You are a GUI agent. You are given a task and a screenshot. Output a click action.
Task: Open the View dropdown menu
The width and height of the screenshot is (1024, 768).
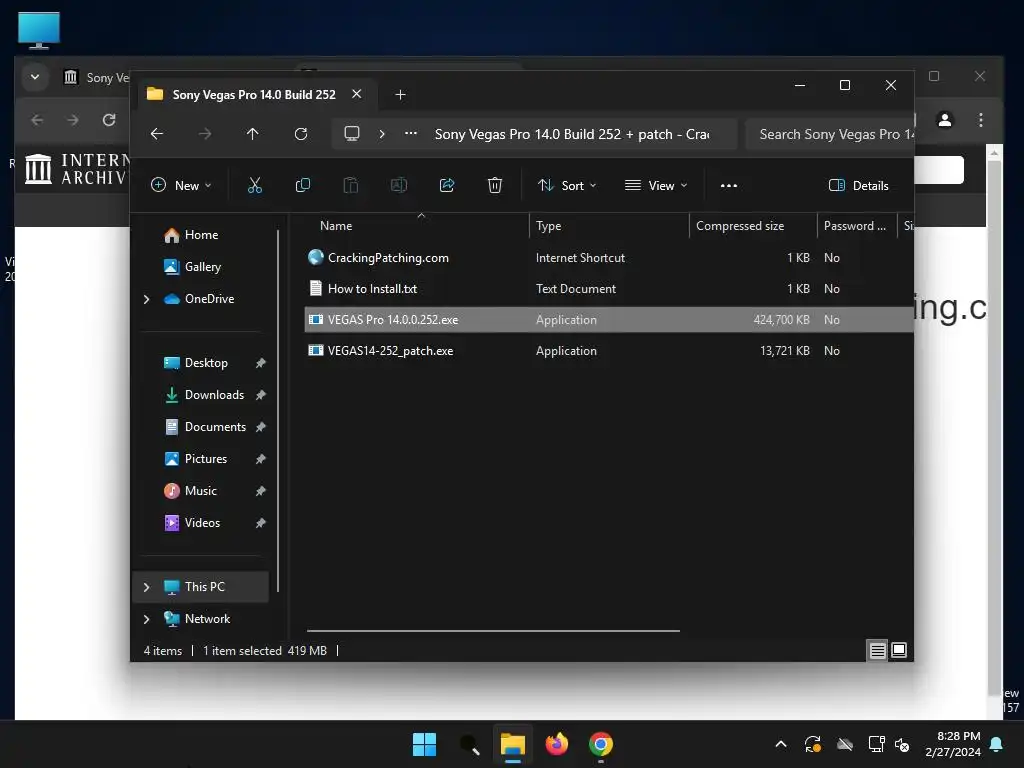coord(656,185)
